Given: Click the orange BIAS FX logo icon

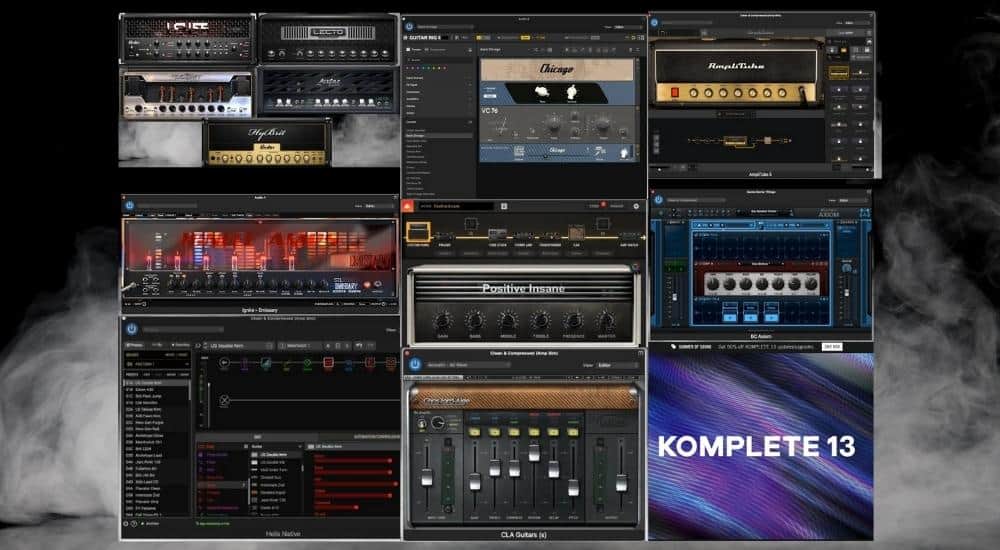Looking at the screenshot, I should pos(408,206).
